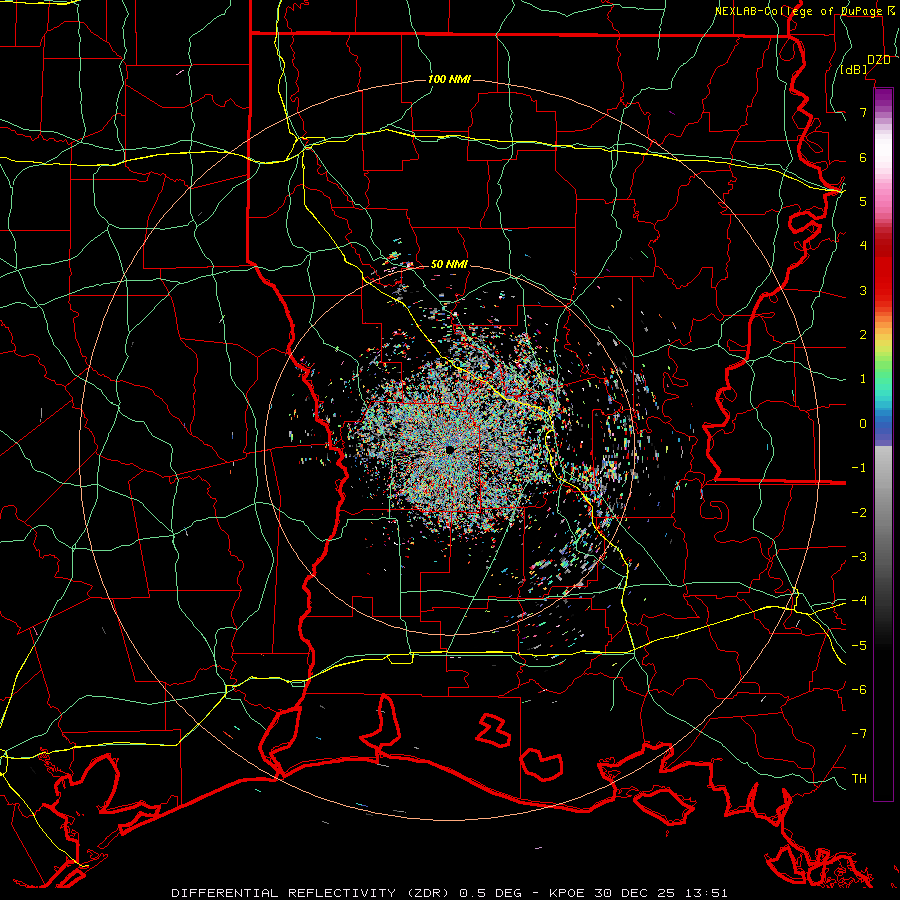
Task: Click the 6 dB tick label on legend
Action: click(x=863, y=157)
